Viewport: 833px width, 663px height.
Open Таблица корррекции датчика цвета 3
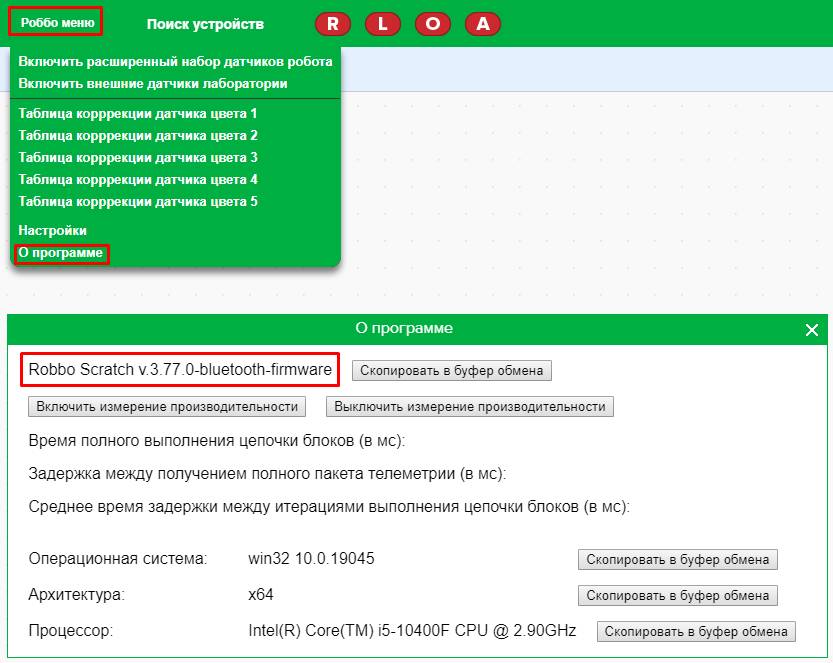tap(138, 157)
